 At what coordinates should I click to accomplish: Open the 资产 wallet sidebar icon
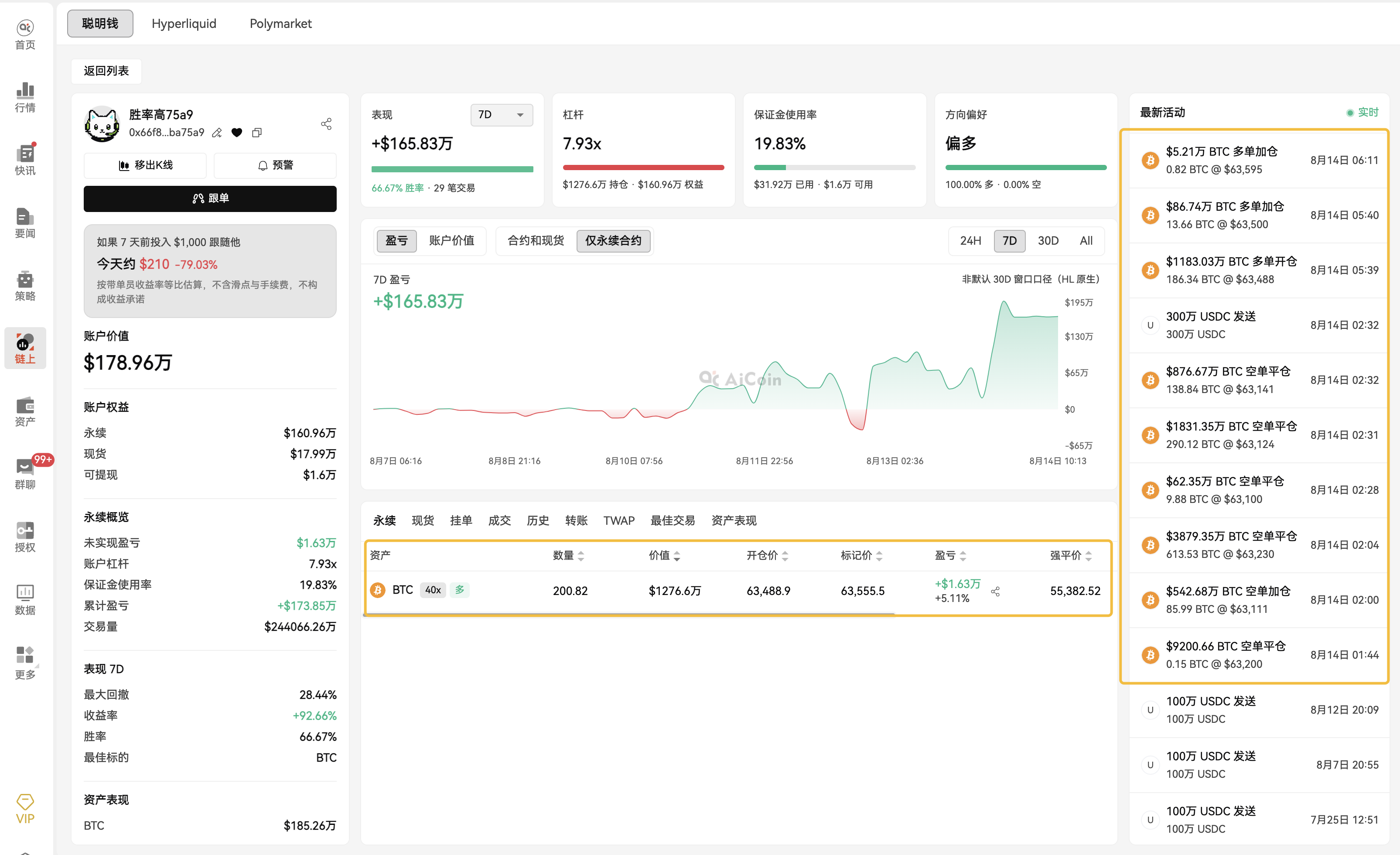(25, 411)
